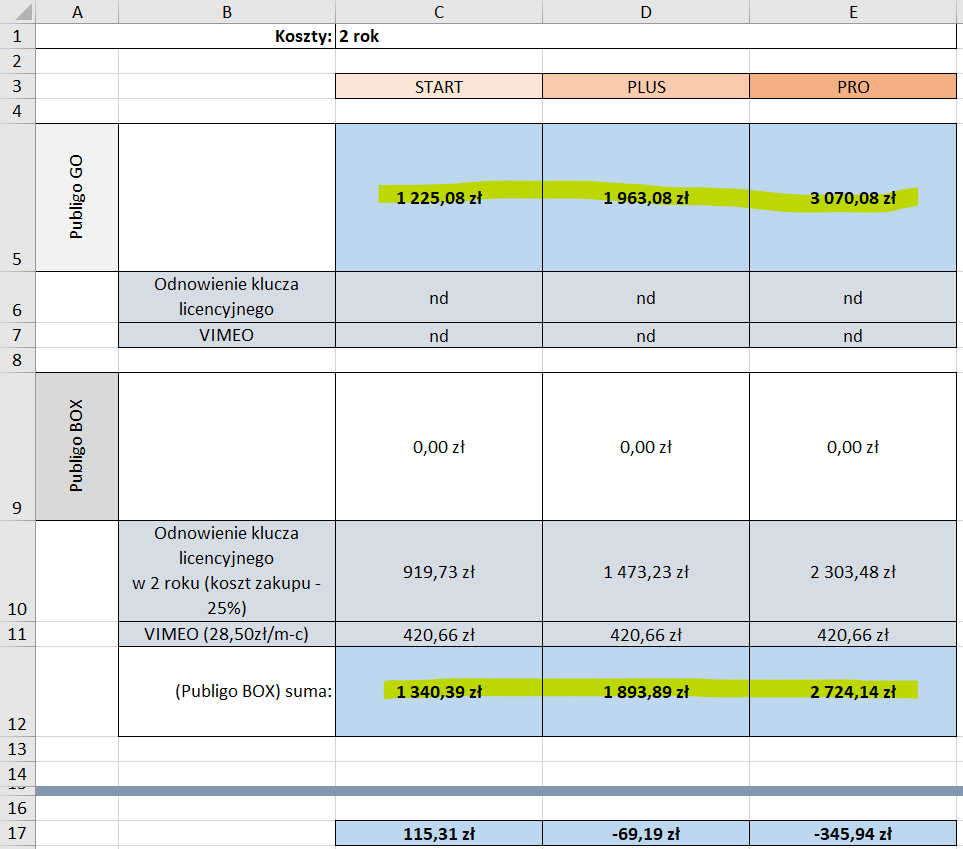The image size is (963, 849).
Task: Click the 1 893,89 zł sum cell
Action: tap(646, 691)
